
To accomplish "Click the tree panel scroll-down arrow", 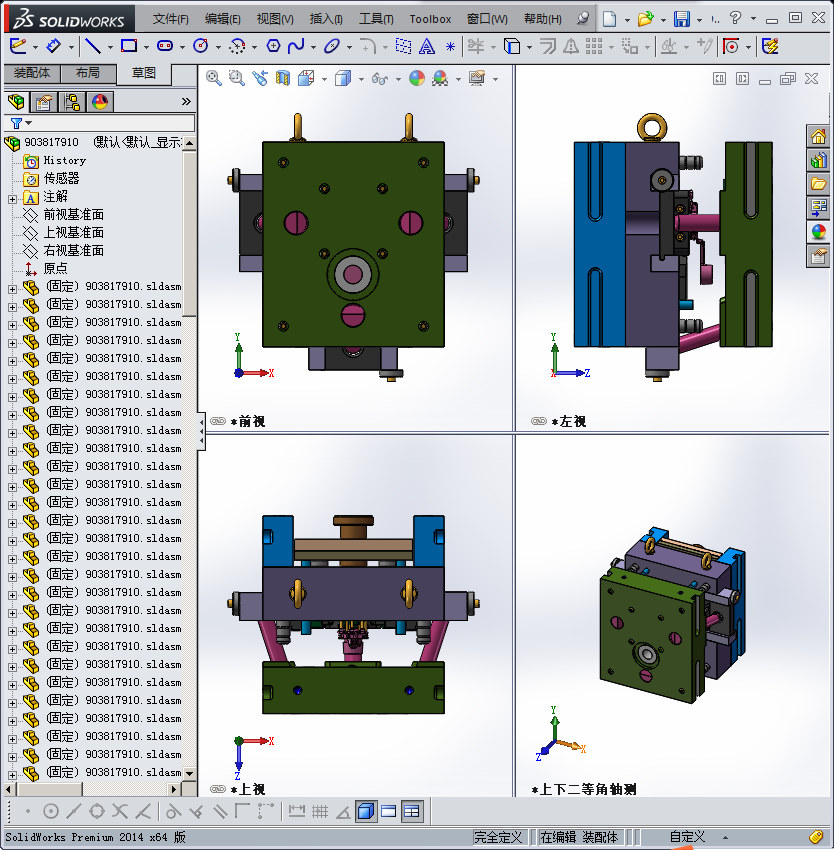I will click(x=189, y=774).
